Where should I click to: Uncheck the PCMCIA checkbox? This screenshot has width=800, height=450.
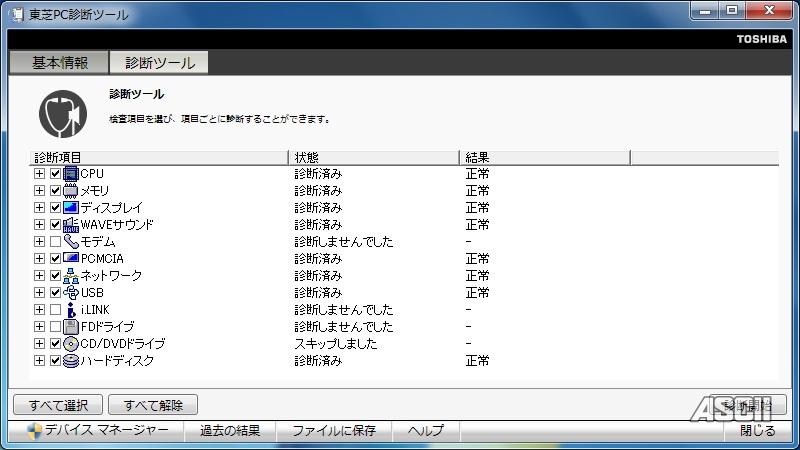[x=56, y=259]
